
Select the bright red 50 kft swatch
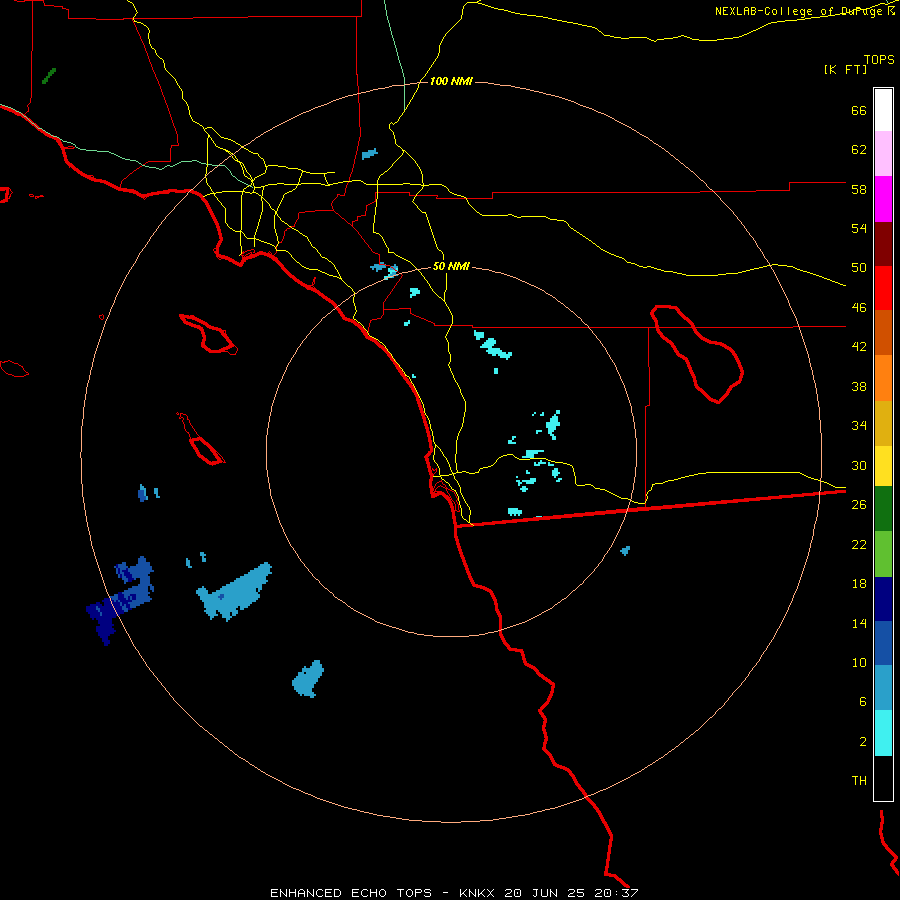(x=883, y=288)
